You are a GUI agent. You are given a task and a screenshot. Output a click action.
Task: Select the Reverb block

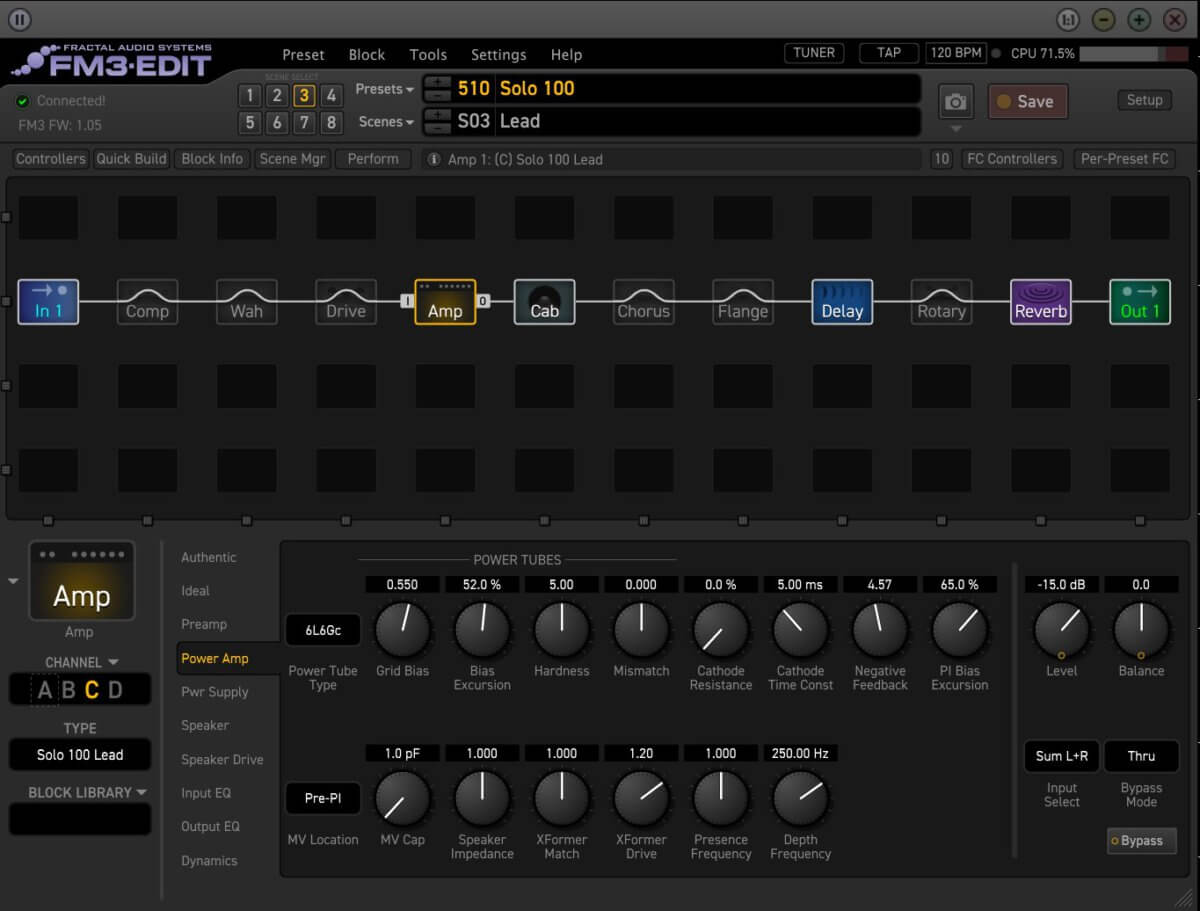(x=1041, y=301)
